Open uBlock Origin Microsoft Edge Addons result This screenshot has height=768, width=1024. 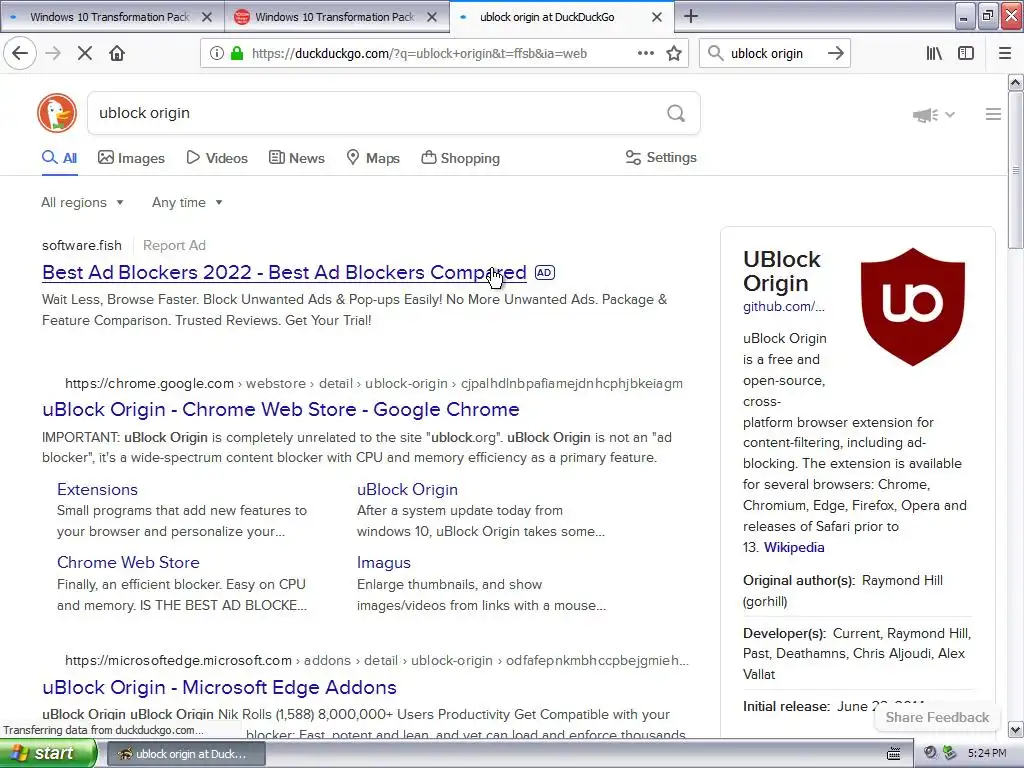(x=219, y=688)
